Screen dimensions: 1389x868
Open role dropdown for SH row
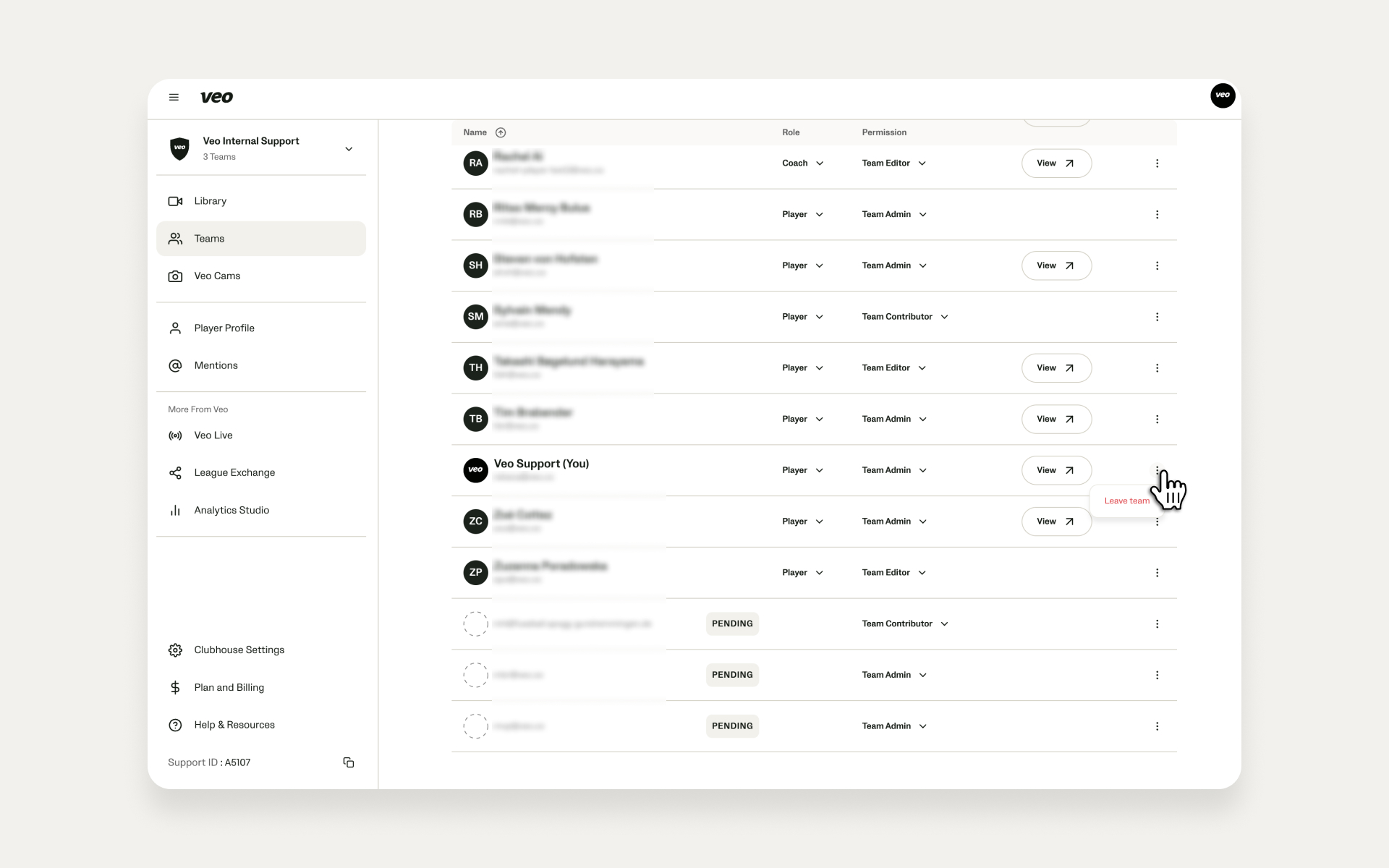coord(803,266)
